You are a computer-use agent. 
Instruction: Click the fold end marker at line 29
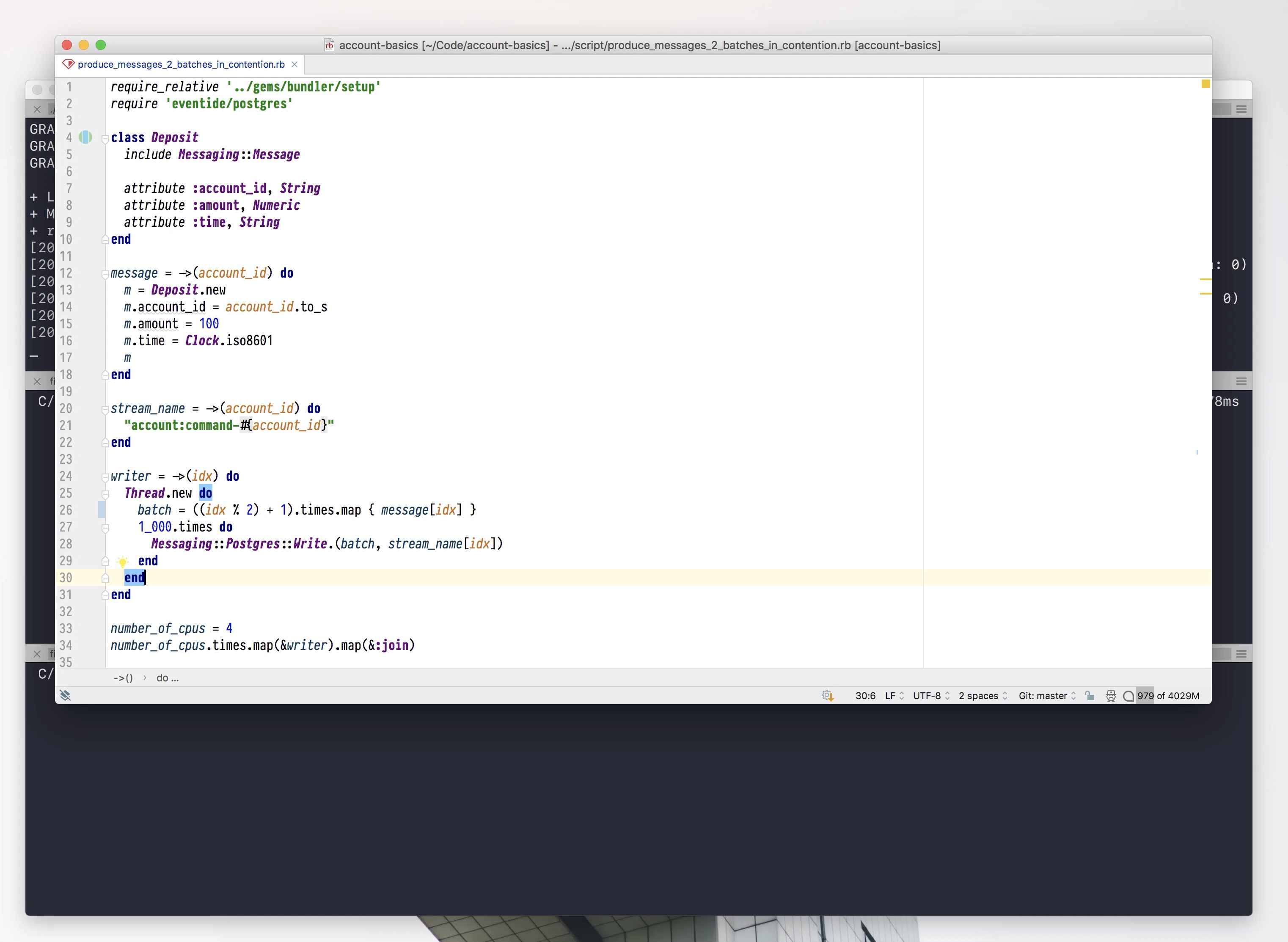(x=105, y=561)
